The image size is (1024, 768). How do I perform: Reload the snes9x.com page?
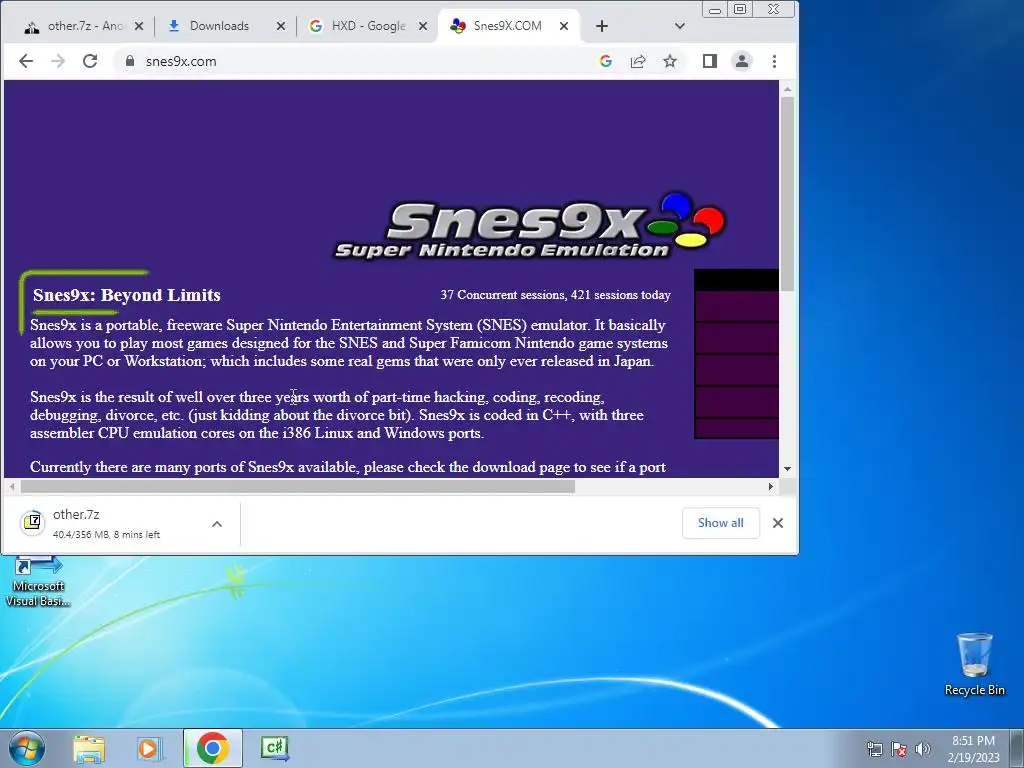(x=90, y=61)
